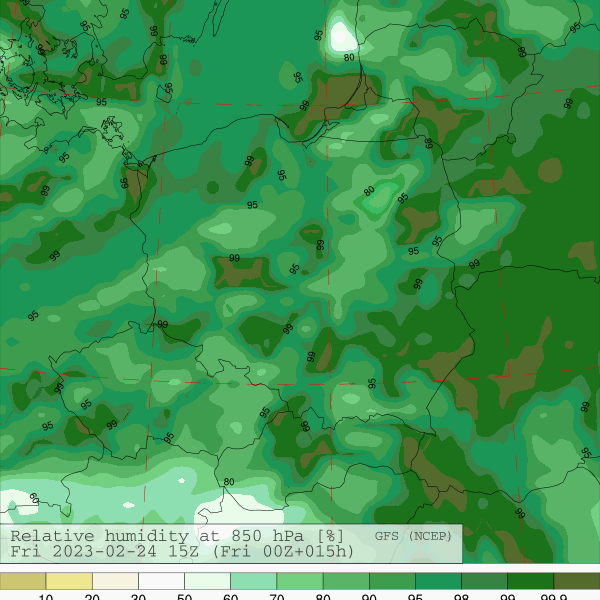Select the 'GFS (NCEP)' model label
The height and width of the screenshot is (600, 600).
413,536
